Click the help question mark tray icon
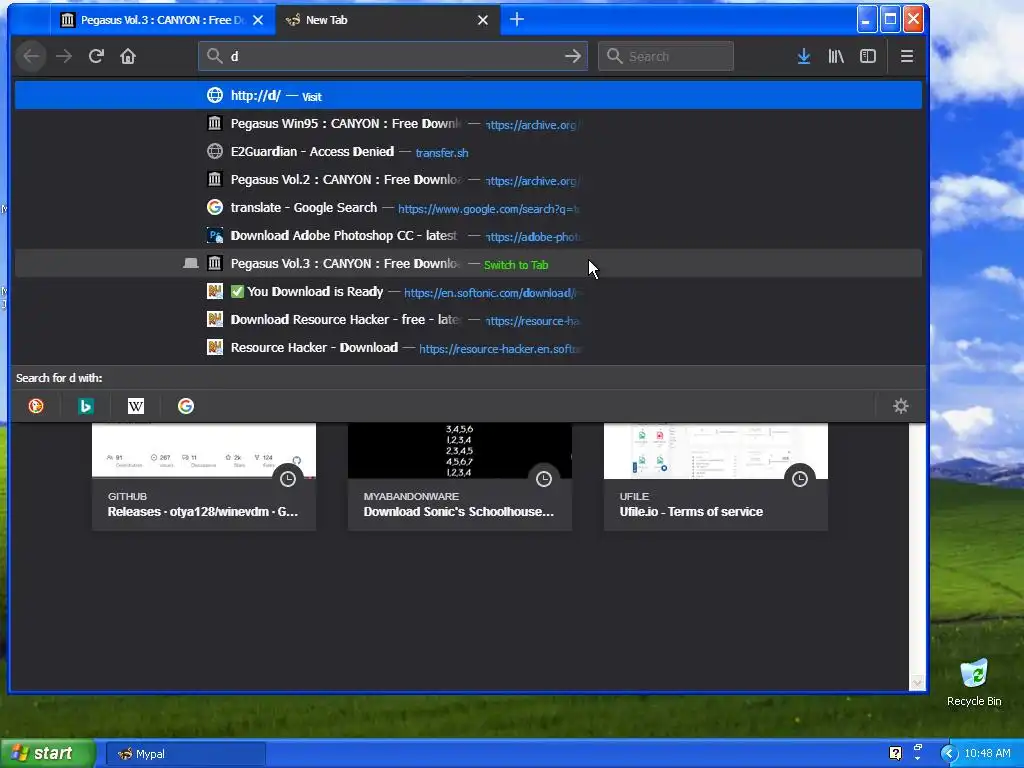This screenshot has width=1024, height=768. 895,753
